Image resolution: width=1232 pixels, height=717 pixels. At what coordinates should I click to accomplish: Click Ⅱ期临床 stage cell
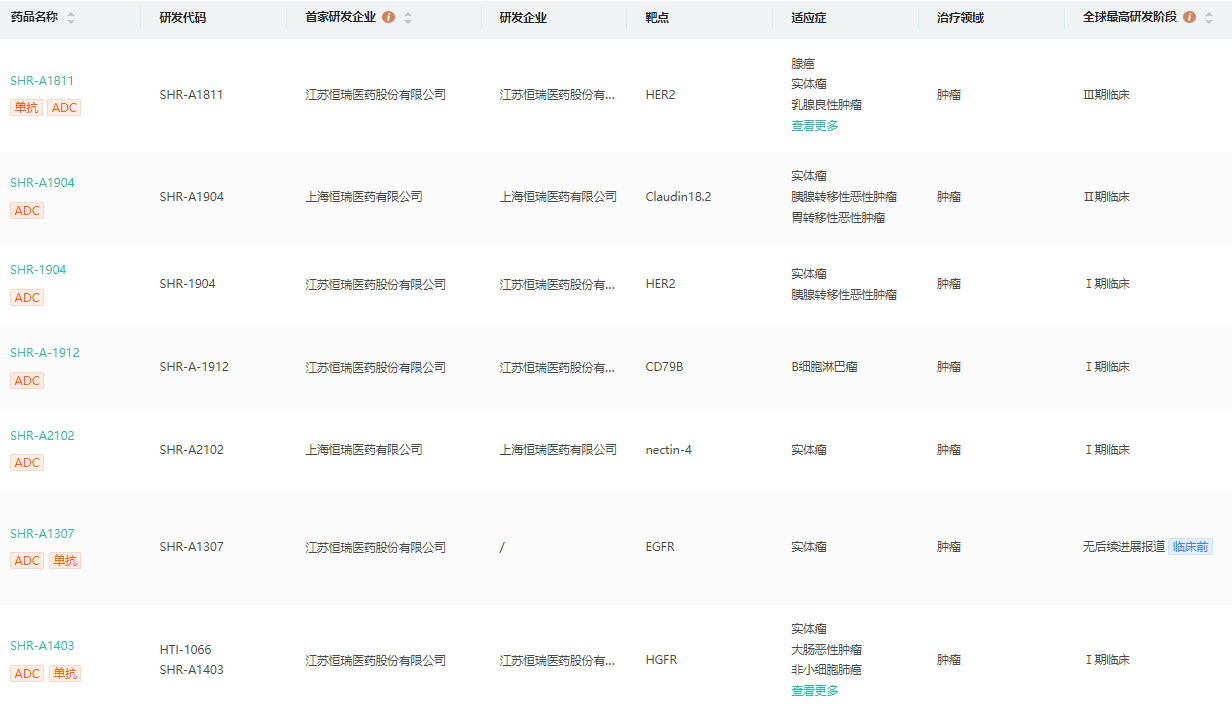point(1107,197)
